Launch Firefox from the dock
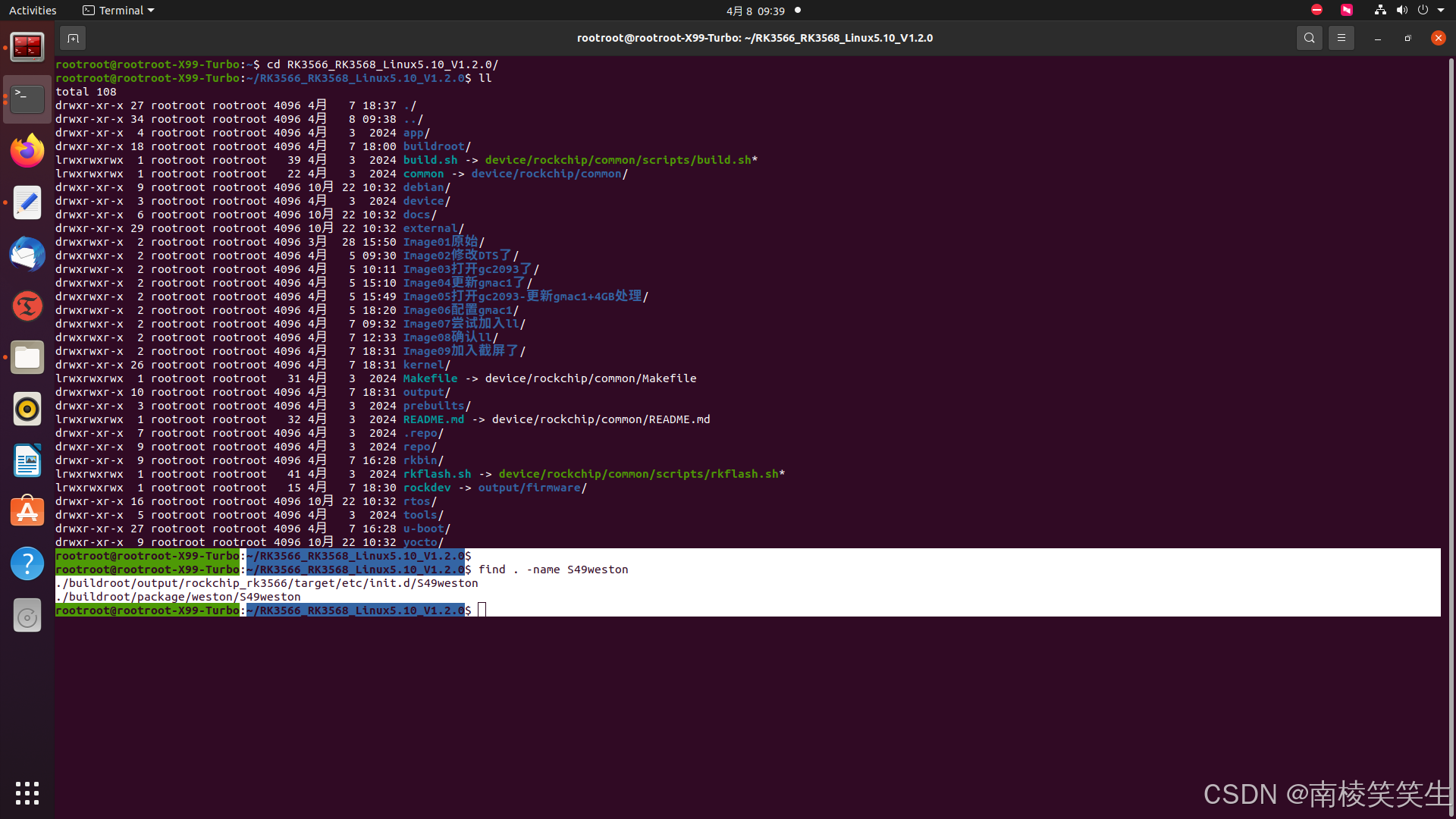The height and width of the screenshot is (819, 1456). point(27,151)
